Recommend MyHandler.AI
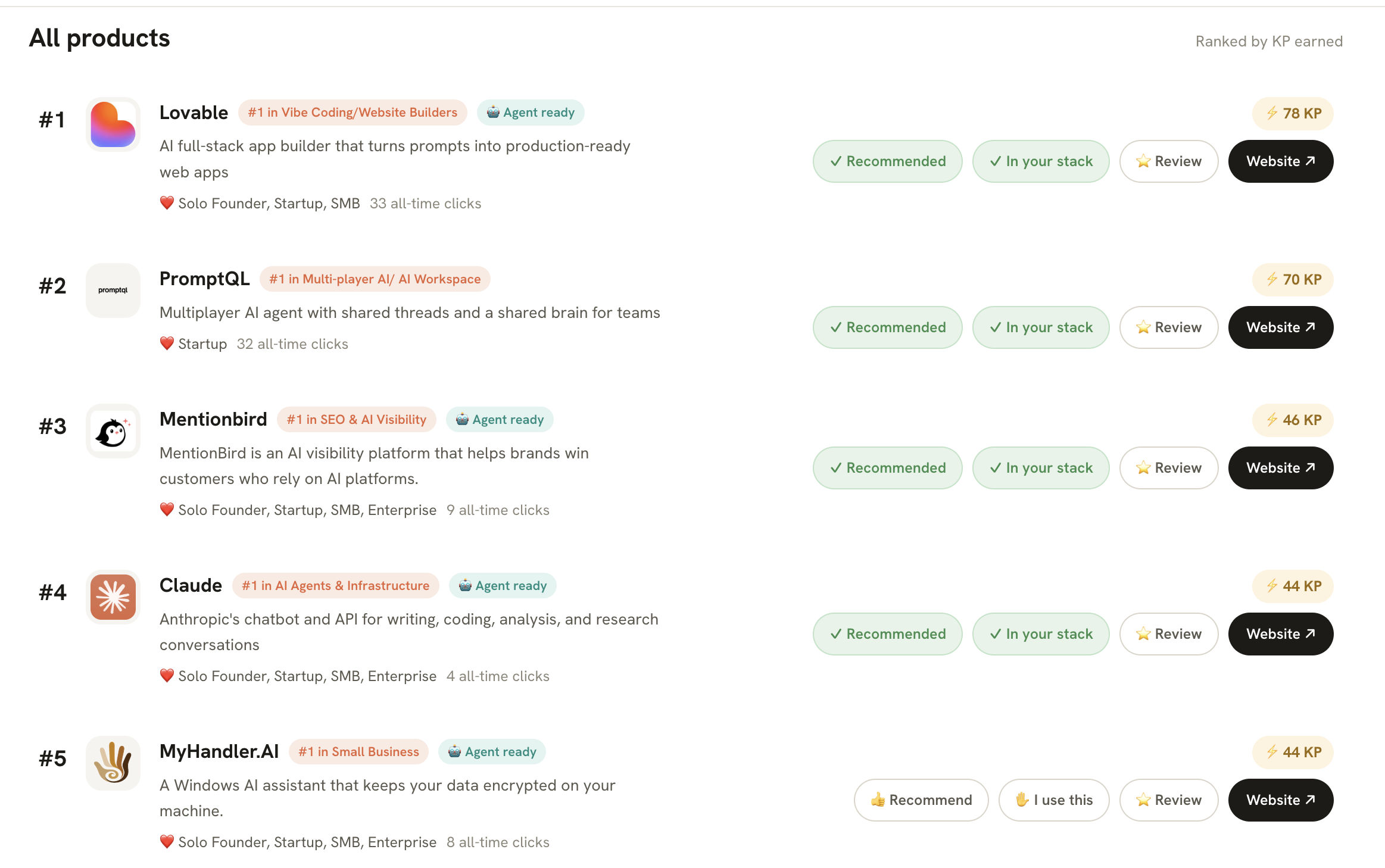Viewport: 1385px width, 868px height. pyautogui.click(x=921, y=800)
